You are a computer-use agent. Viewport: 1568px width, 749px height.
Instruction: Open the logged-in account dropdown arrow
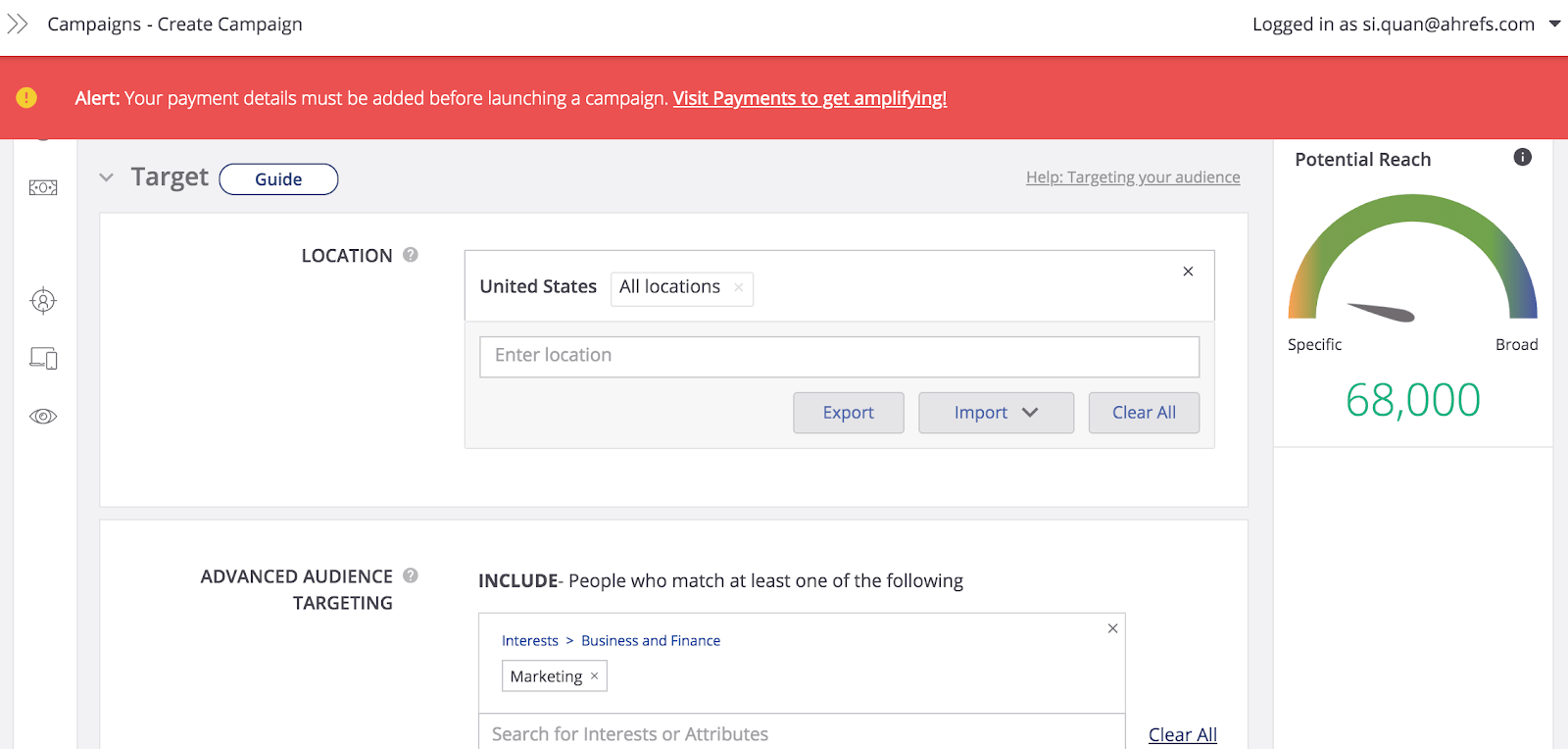pos(1554,25)
